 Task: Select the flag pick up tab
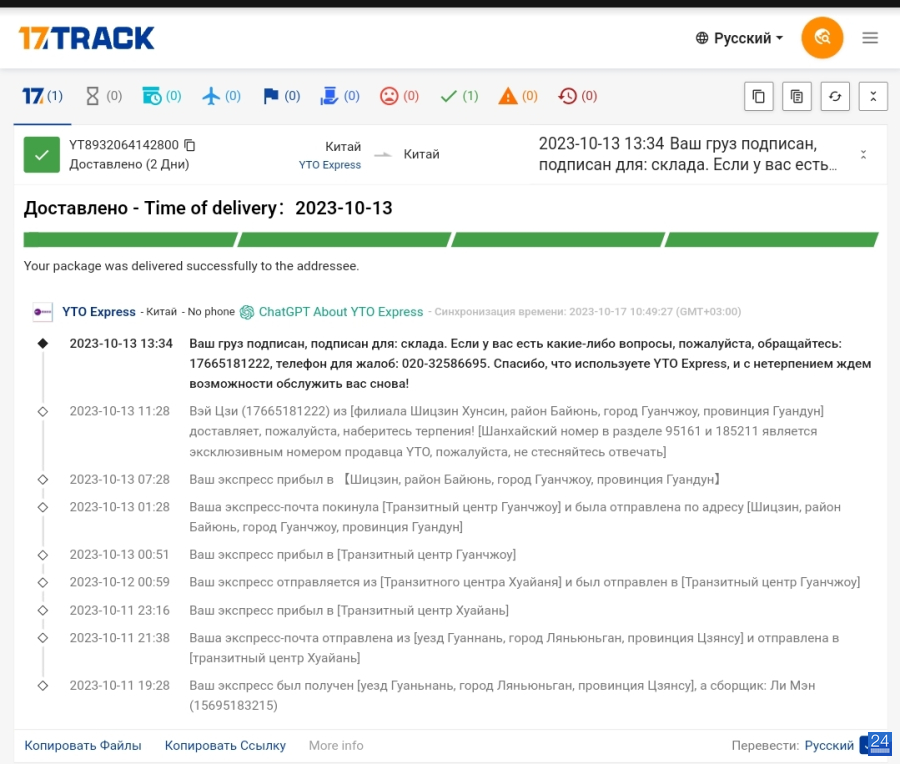coord(281,96)
